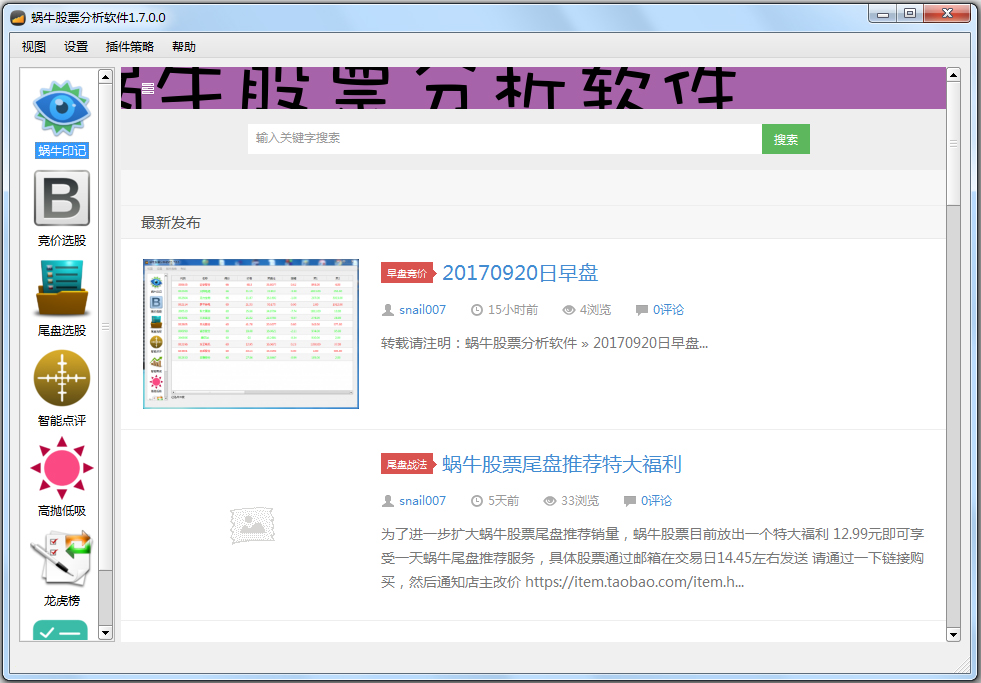Click the sidebar scroll up arrow

pos(106,76)
